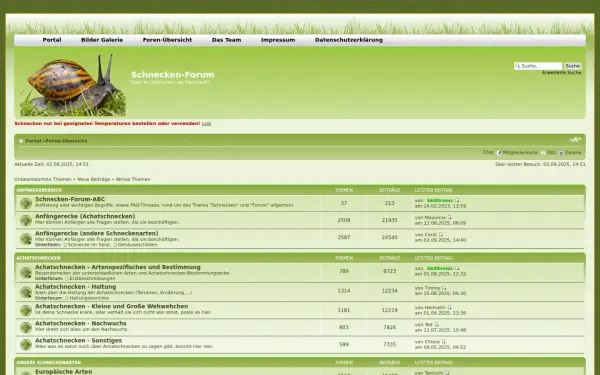Open latest post icon in the Wehwehchen row
This screenshot has width=600, height=375.
click(450, 307)
